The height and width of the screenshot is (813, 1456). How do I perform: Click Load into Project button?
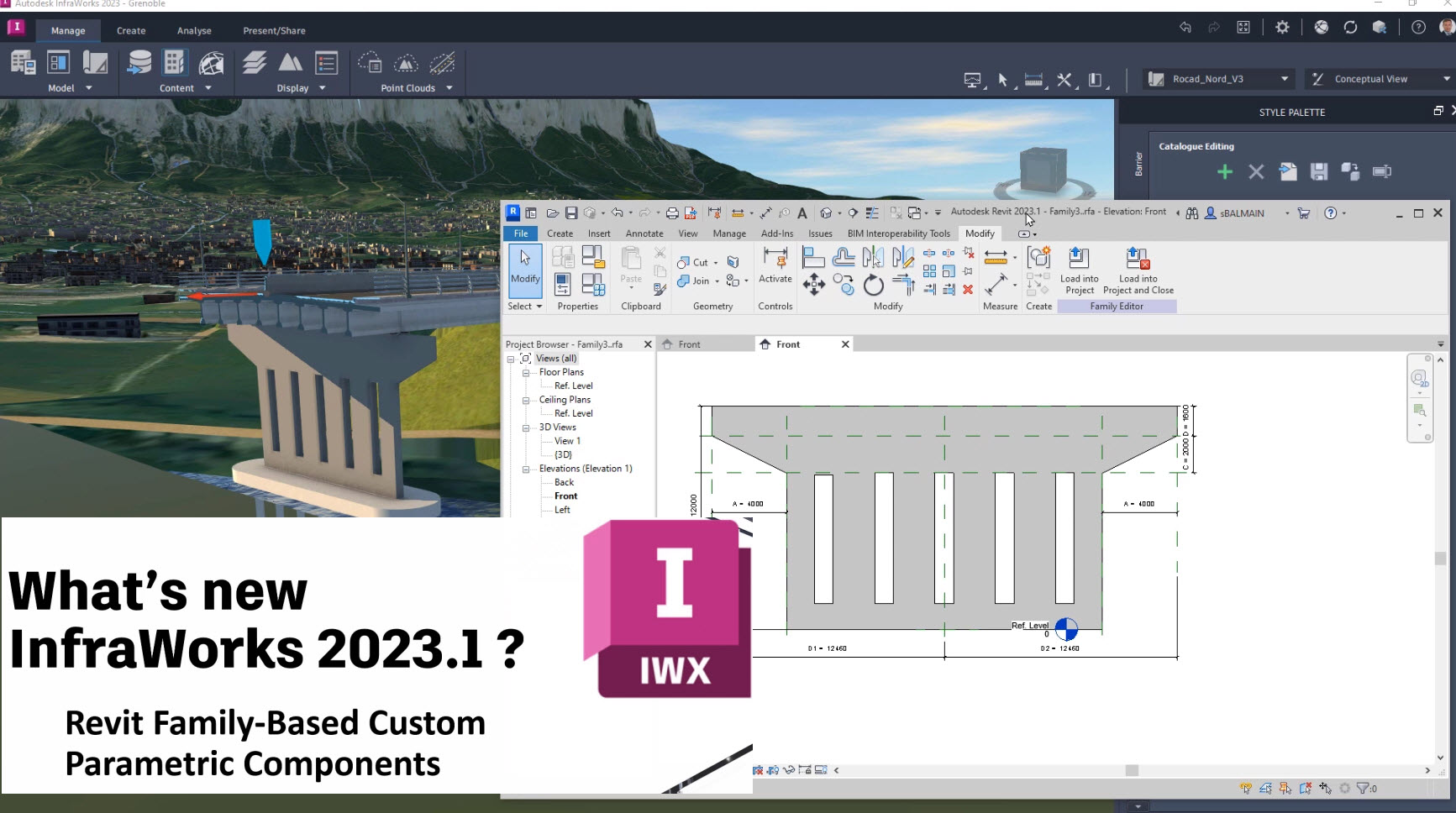[x=1080, y=267]
